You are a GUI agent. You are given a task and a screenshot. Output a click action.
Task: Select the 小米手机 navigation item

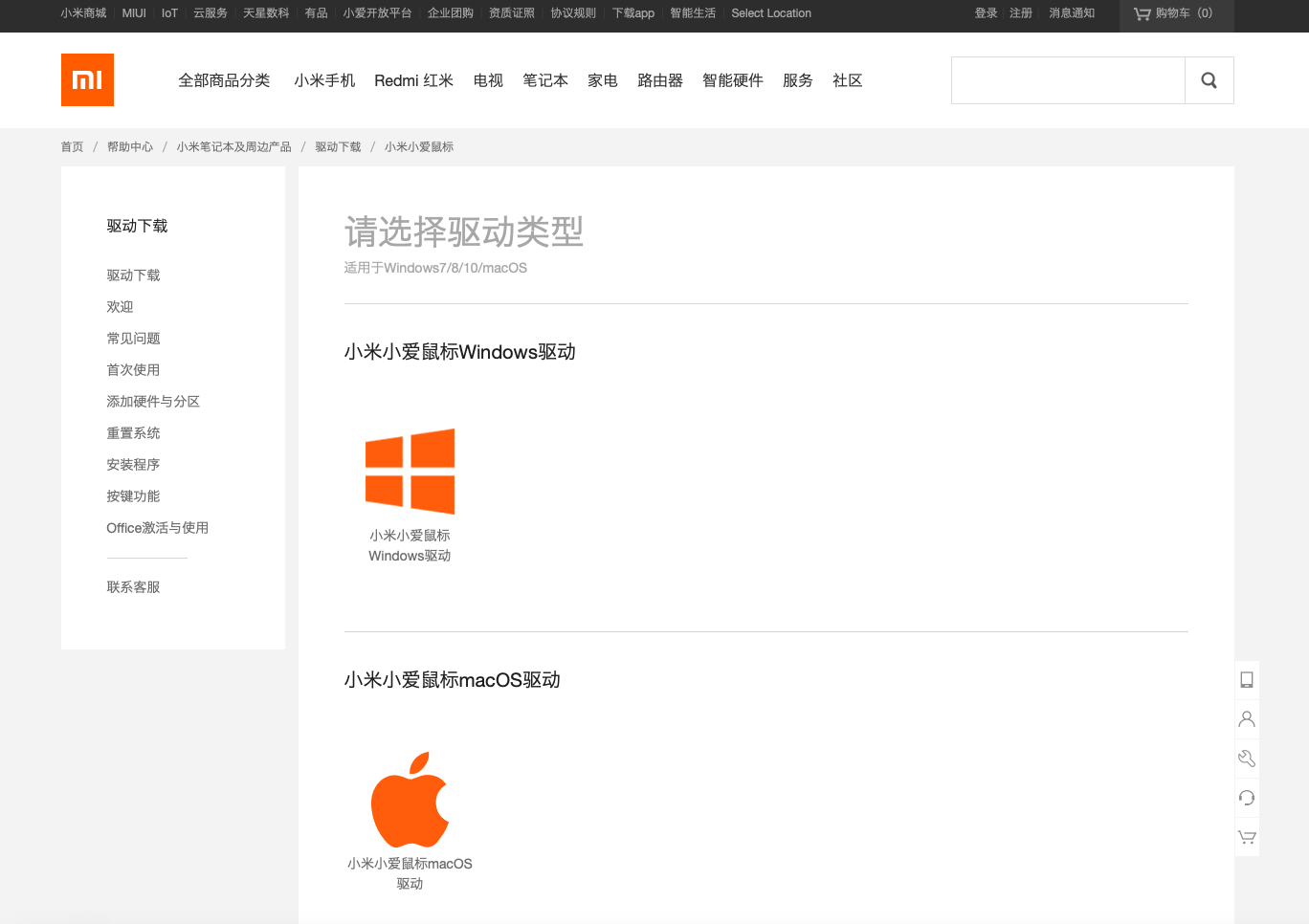324,80
